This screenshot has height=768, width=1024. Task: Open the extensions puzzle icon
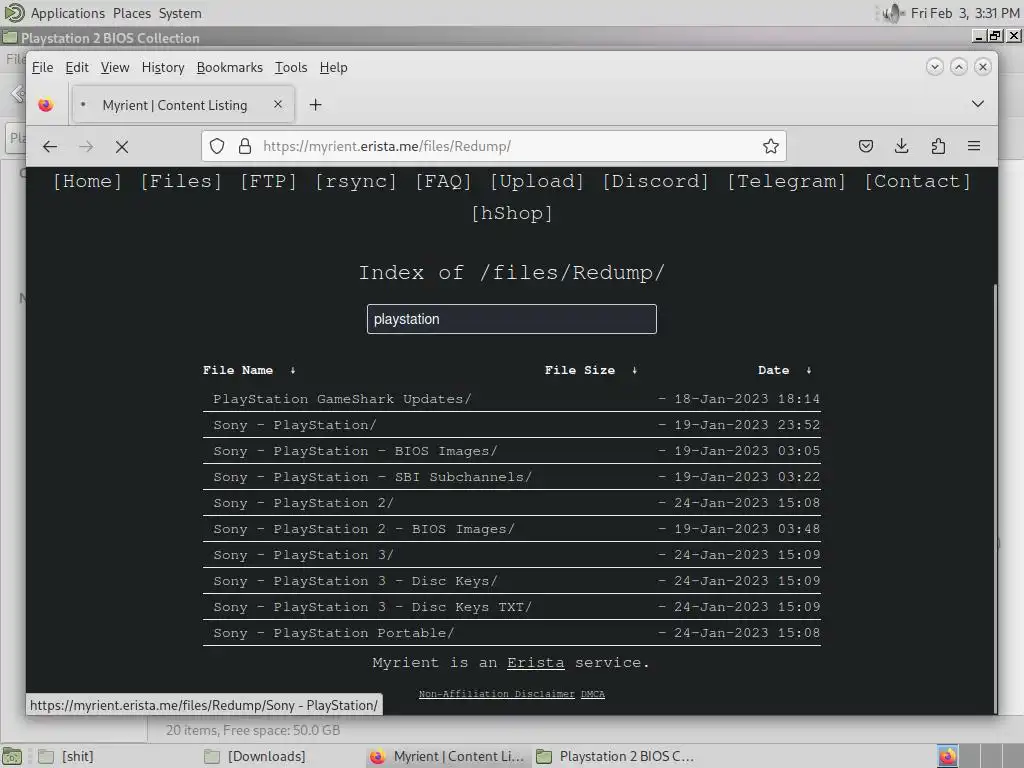938,146
